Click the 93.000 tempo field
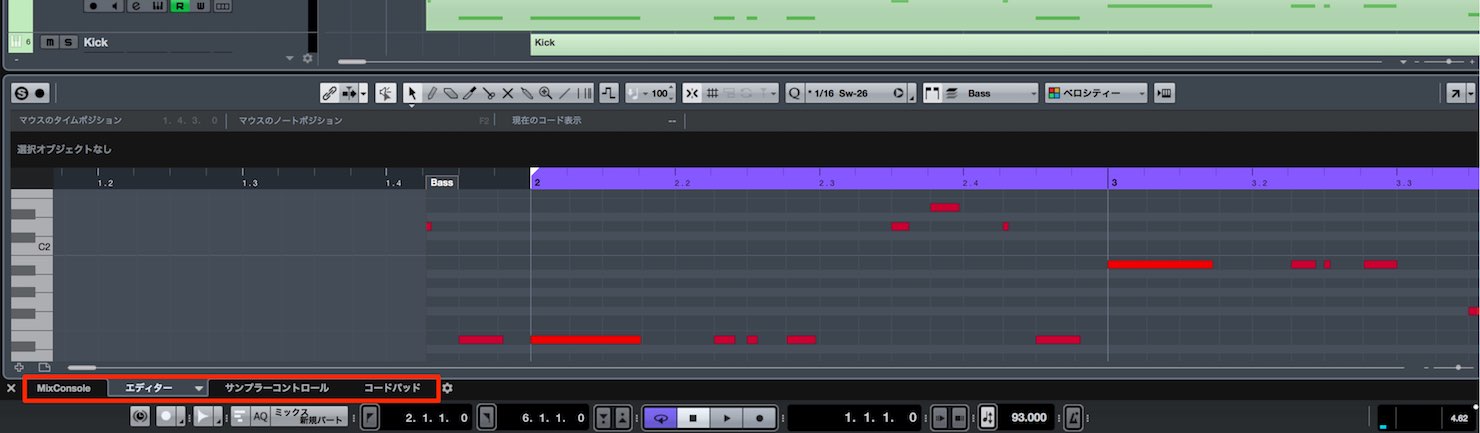1480x433 pixels. (1028, 417)
